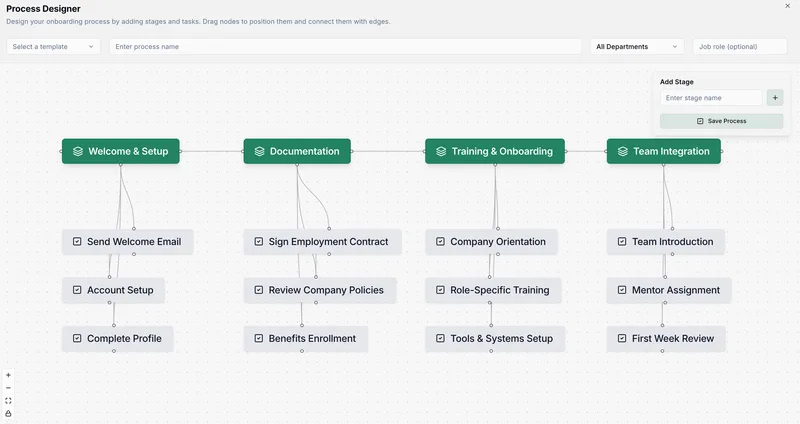Select the Account Setup task

pos(113,290)
